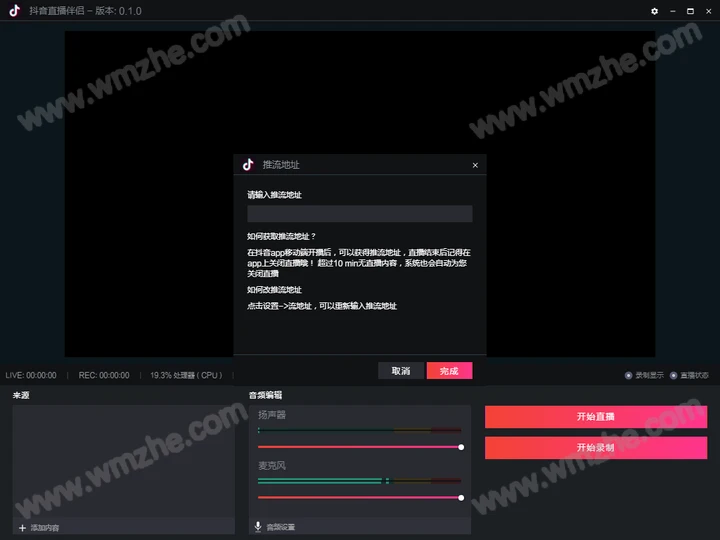Minimize the Douyin live companion window

672,11
